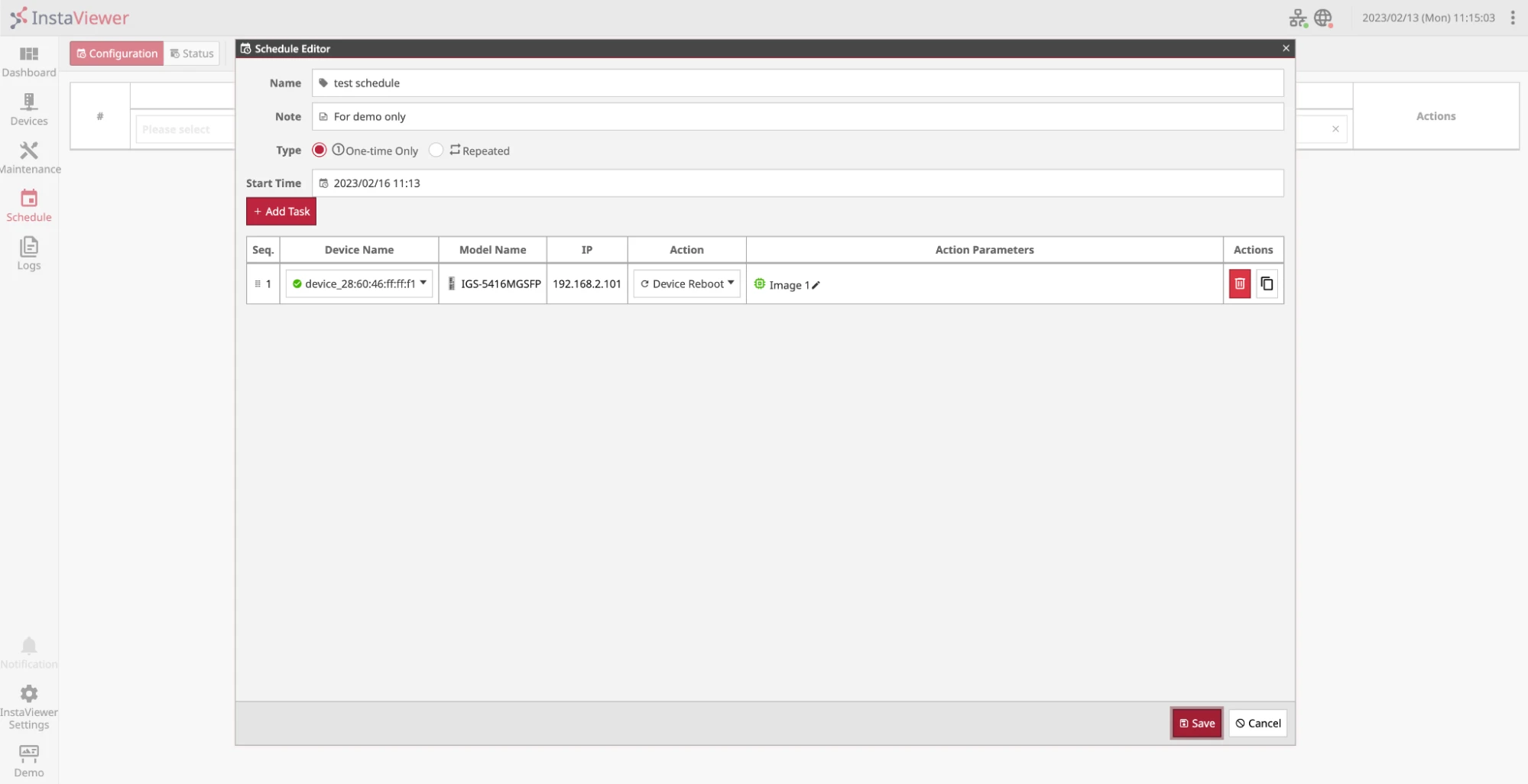This screenshot has width=1528, height=784.
Task: Duplicate task 1 with copy icon
Action: 1267,283
